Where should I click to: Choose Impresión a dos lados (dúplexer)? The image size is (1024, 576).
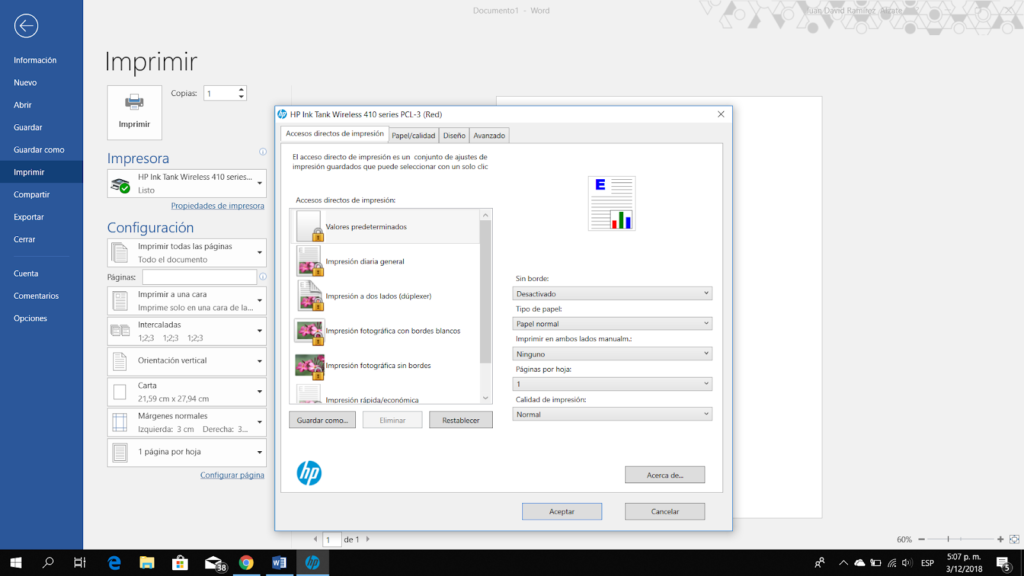[x=385, y=296]
